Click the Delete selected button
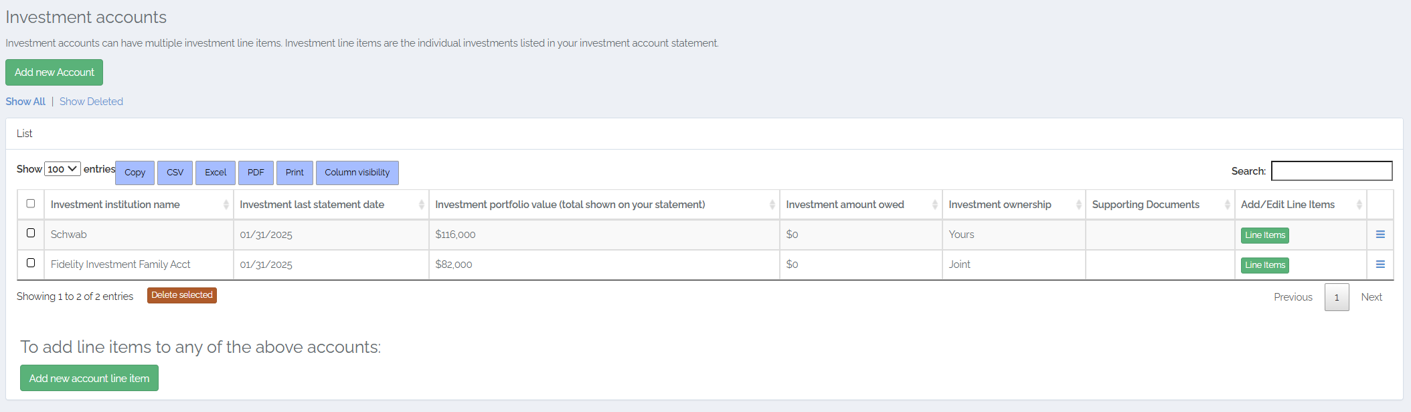The image size is (1411, 412). (182, 296)
